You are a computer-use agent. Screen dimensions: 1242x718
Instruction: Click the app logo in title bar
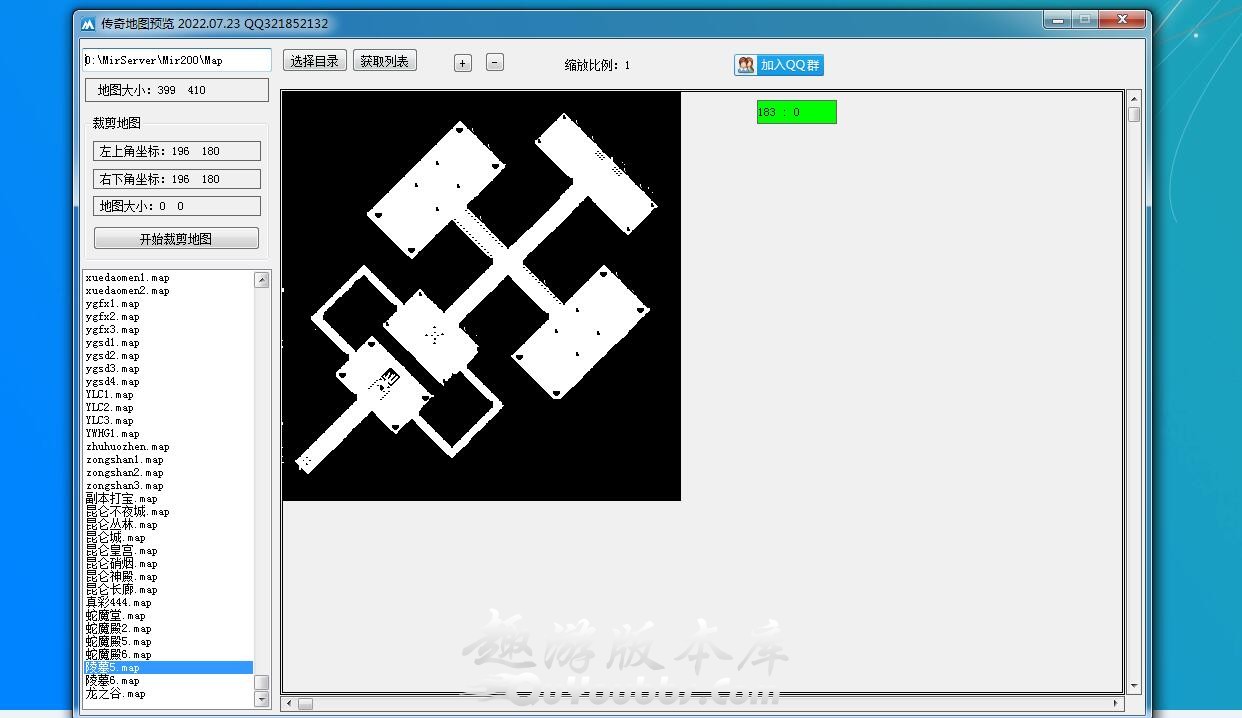[88, 23]
